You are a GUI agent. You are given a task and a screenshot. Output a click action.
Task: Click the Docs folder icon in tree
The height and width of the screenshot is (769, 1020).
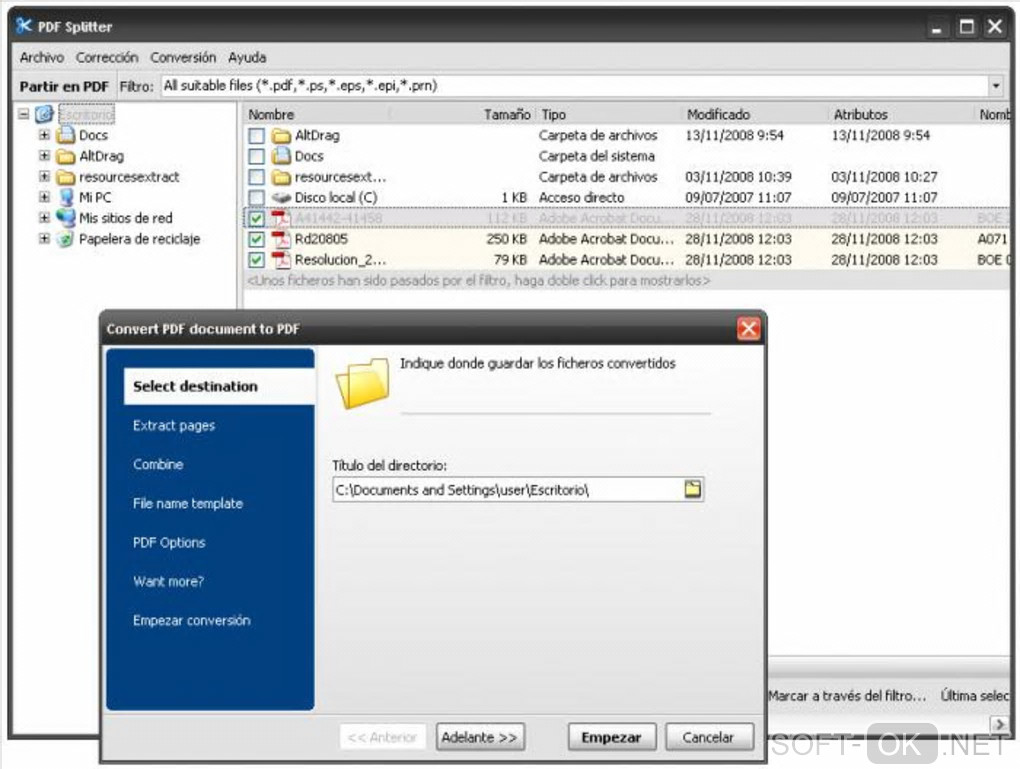[x=65, y=135]
